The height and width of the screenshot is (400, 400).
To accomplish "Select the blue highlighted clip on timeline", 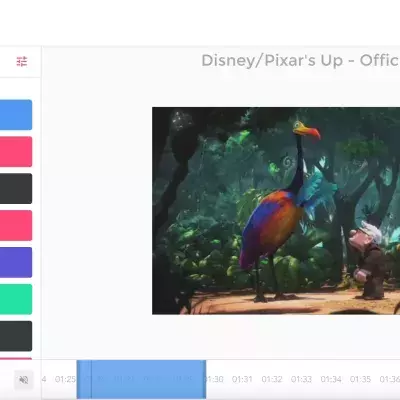I will 141,379.
